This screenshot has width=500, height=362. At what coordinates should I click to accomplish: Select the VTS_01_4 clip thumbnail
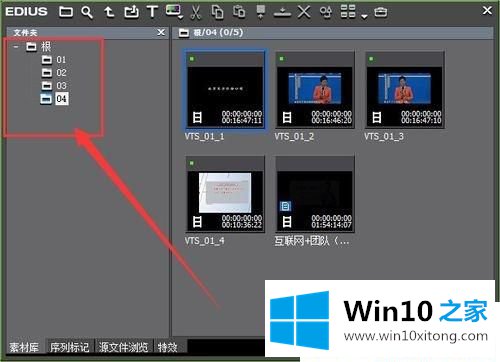225,194
